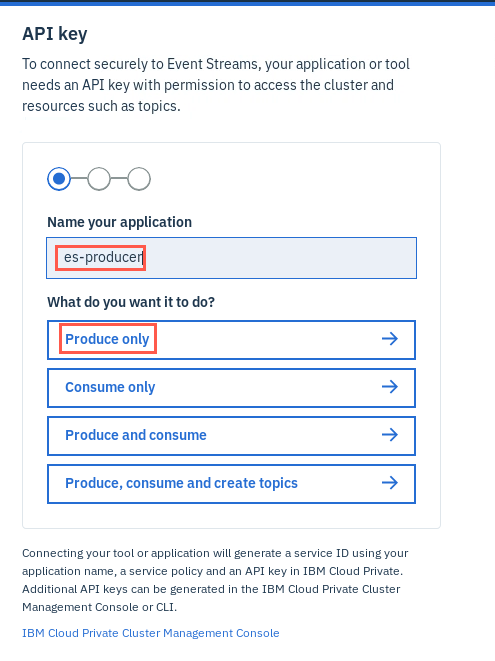Click the arrow icon on Consume only
The image size is (495, 661).
click(390, 387)
